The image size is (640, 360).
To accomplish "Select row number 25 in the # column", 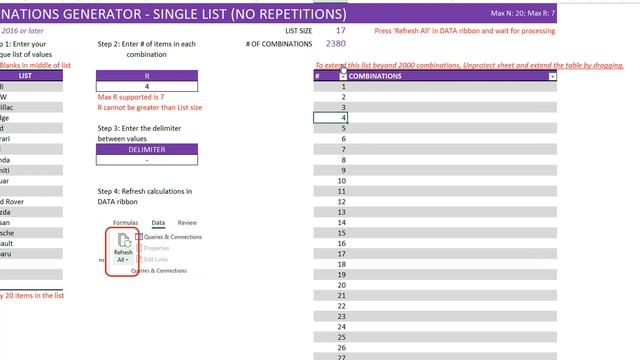I will pos(330,338).
